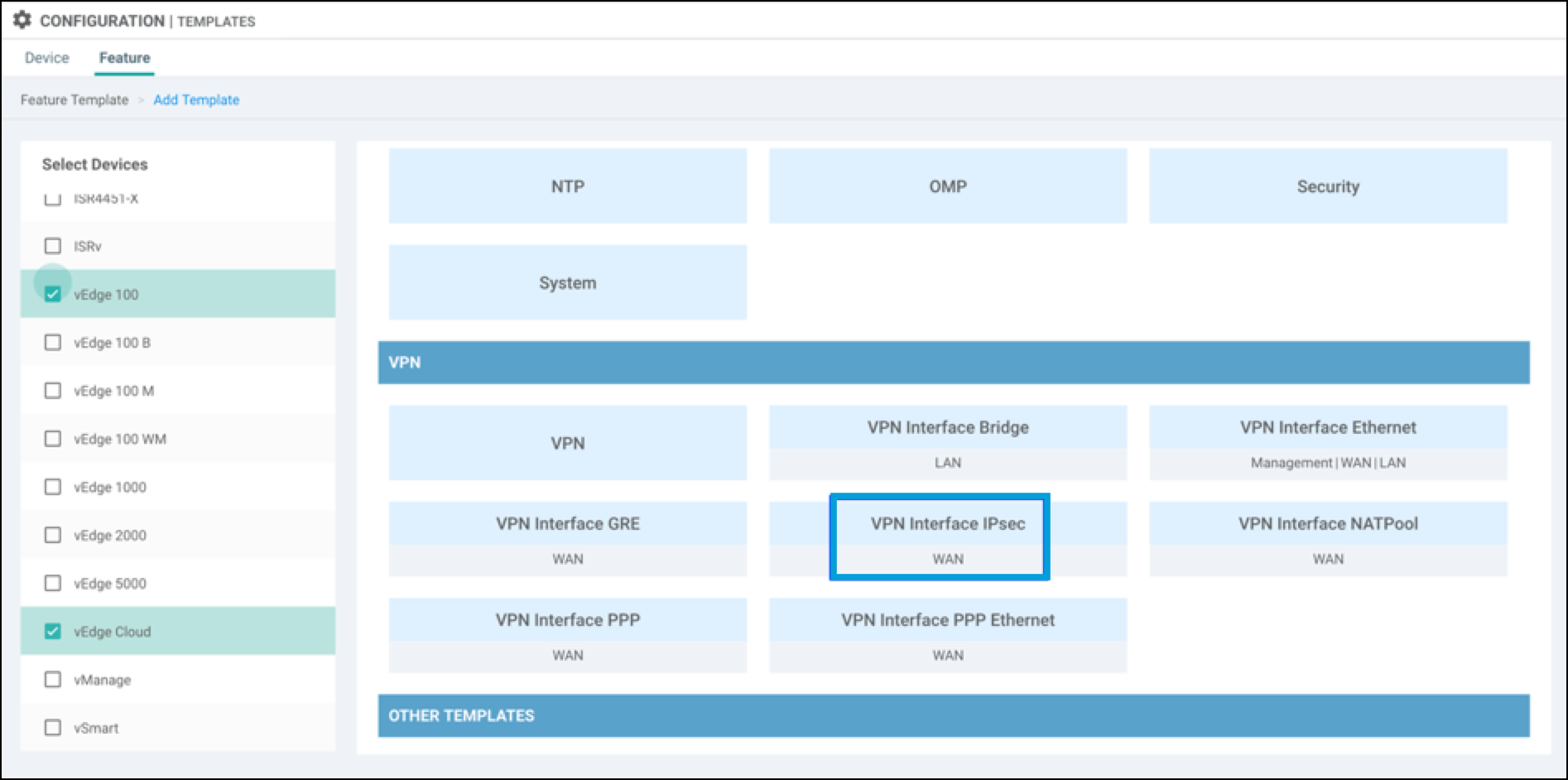Click the Select Devices heading

pos(95,164)
